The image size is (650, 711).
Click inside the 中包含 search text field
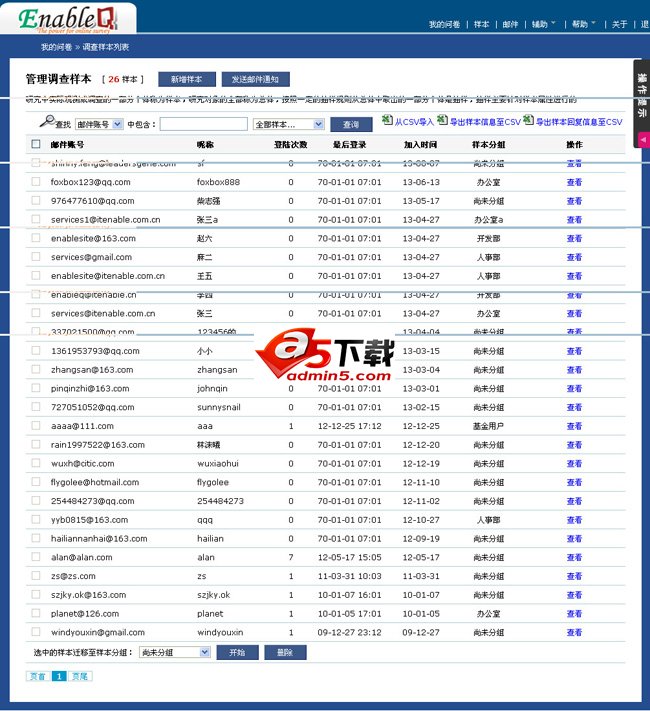click(204, 124)
